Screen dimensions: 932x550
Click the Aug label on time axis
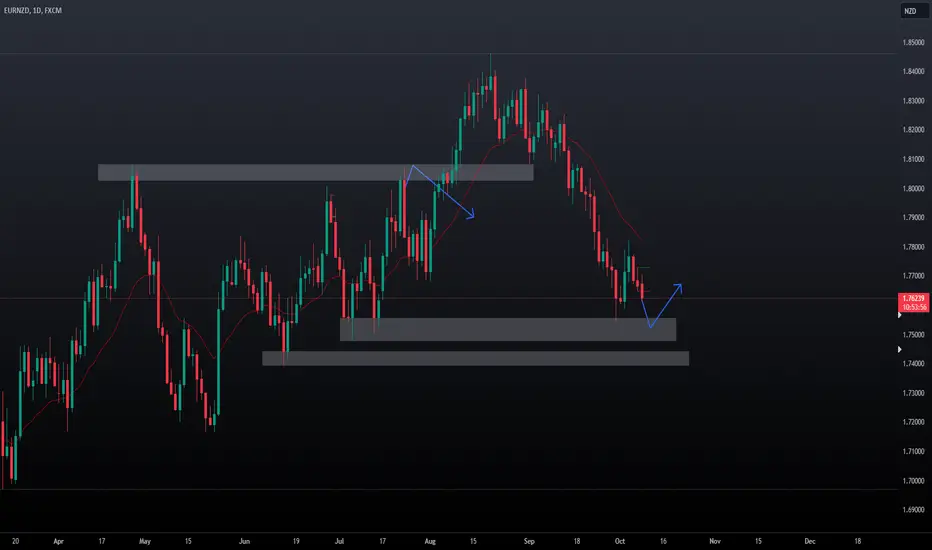430,541
